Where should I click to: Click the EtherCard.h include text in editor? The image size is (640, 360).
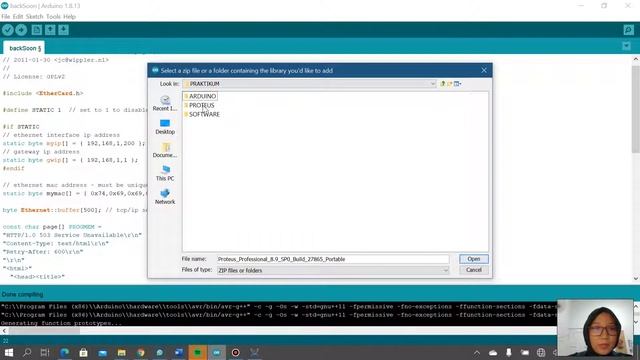pos(60,93)
